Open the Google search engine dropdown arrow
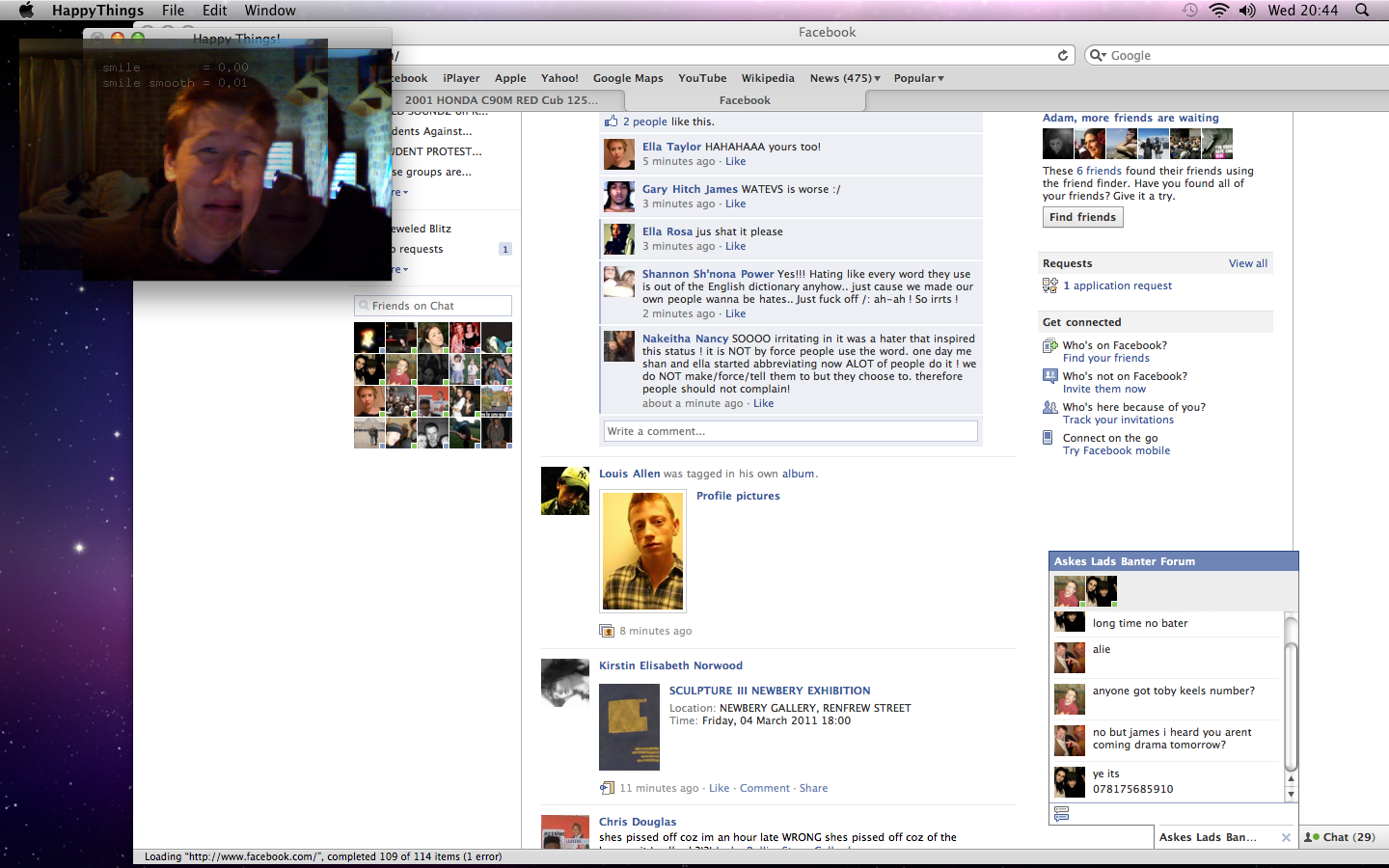The width and height of the screenshot is (1389, 868). [1098, 55]
